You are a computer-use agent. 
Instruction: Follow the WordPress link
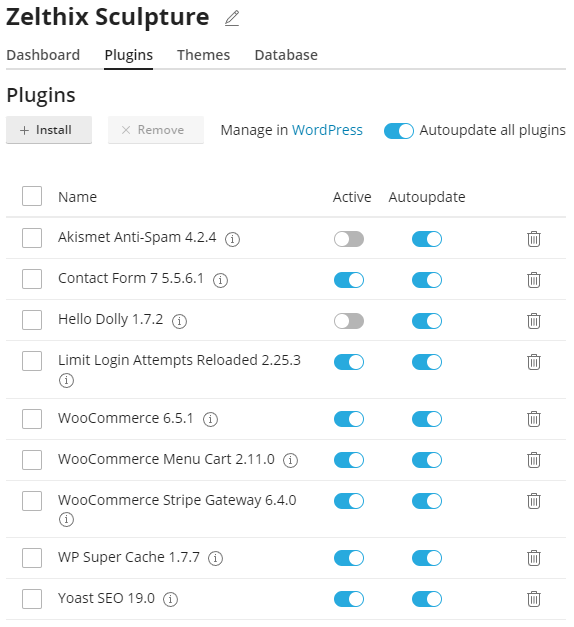click(327, 130)
